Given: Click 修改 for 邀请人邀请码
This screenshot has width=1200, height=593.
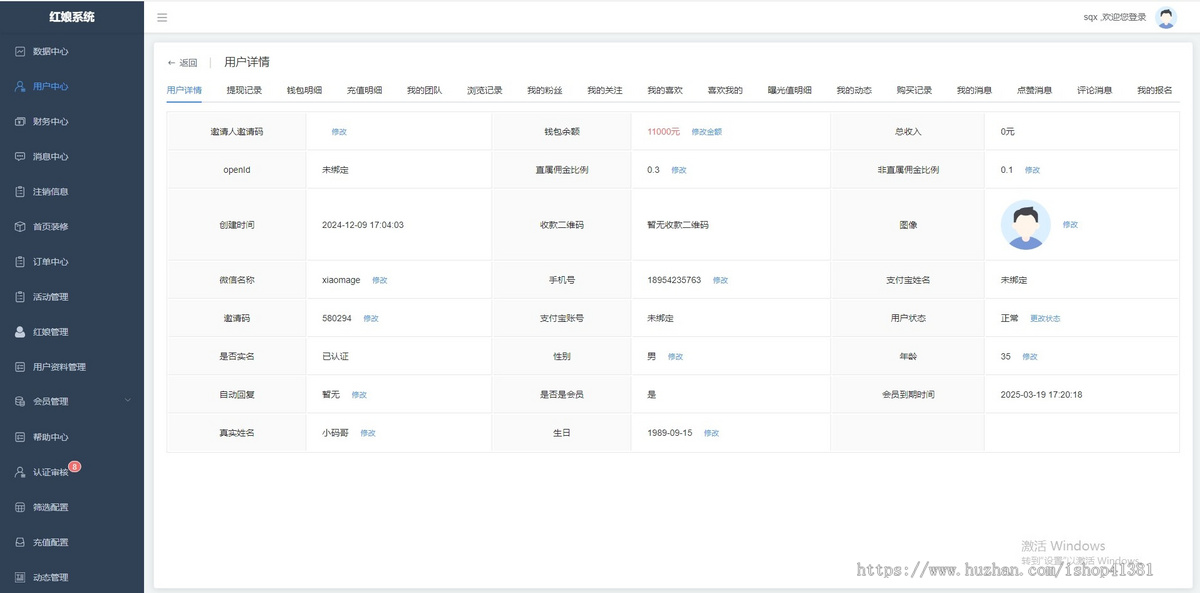Looking at the screenshot, I should (339, 132).
